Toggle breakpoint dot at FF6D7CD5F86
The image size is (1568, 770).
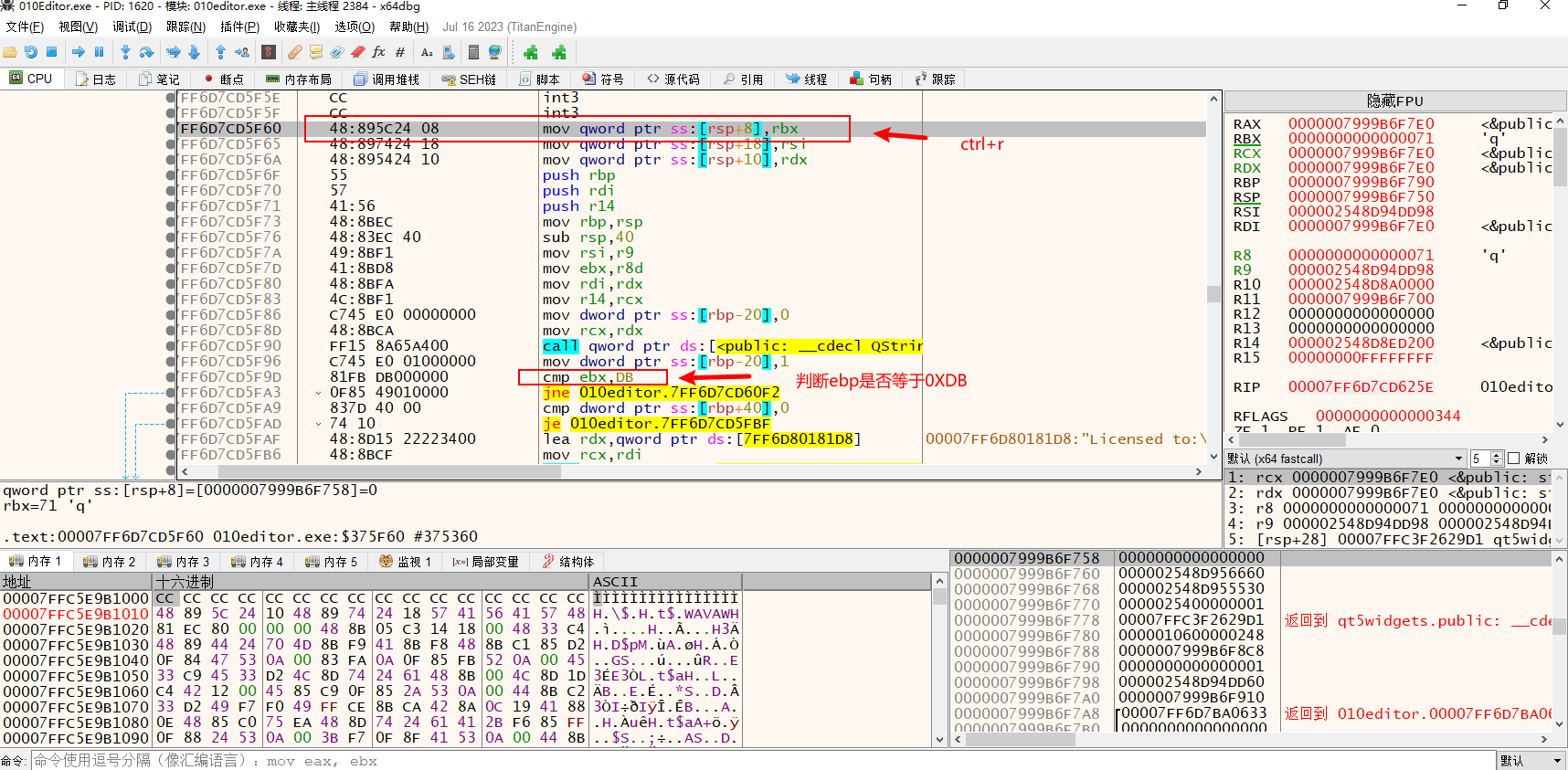click(x=171, y=315)
